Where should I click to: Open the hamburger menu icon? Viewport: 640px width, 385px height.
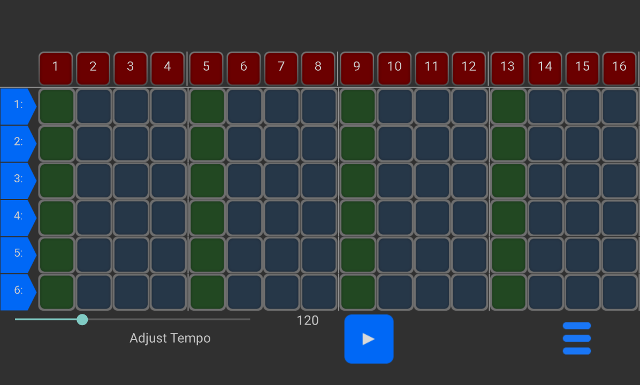click(577, 338)
